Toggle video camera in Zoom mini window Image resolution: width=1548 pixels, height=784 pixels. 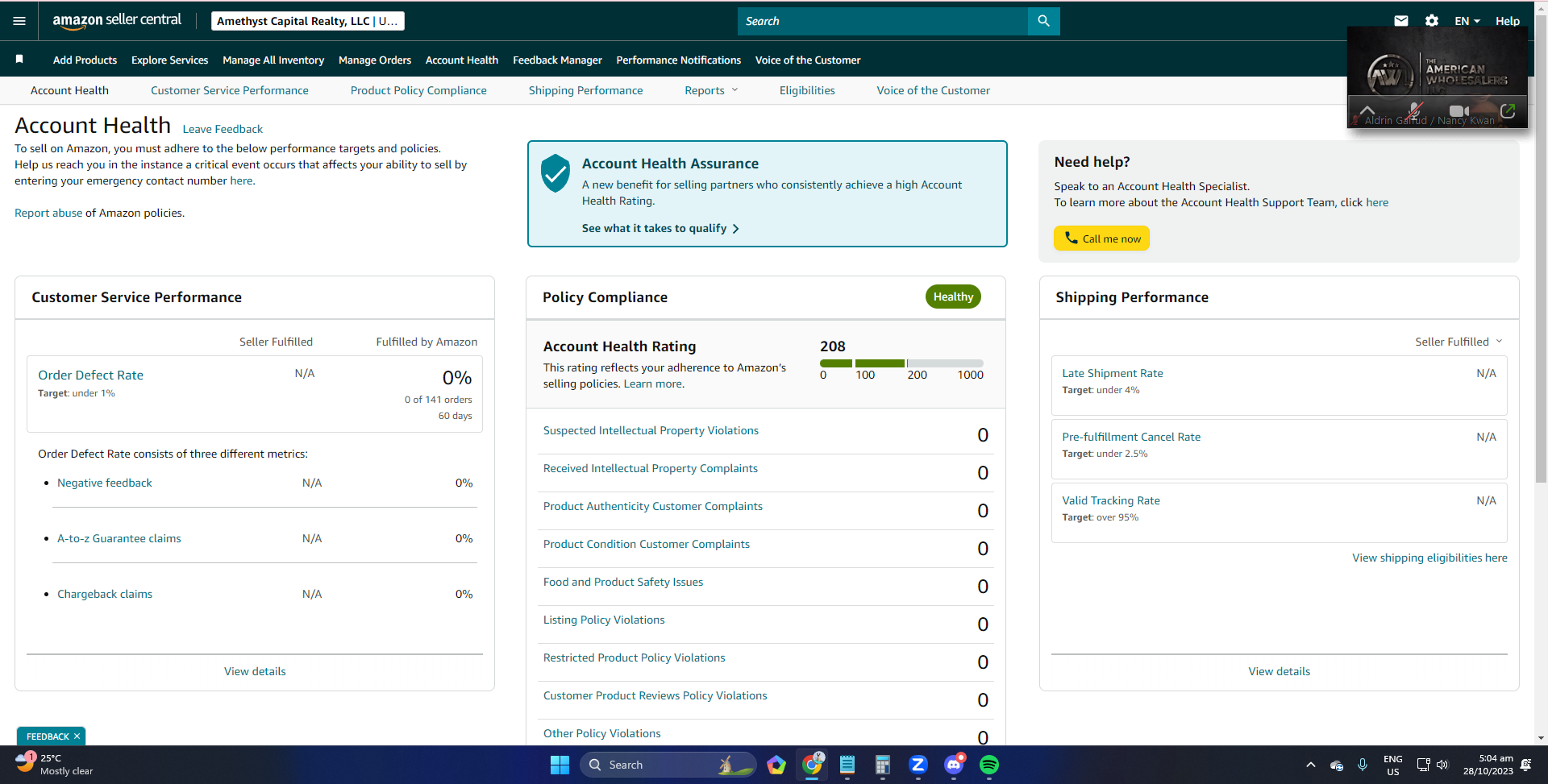(1459, 111)
